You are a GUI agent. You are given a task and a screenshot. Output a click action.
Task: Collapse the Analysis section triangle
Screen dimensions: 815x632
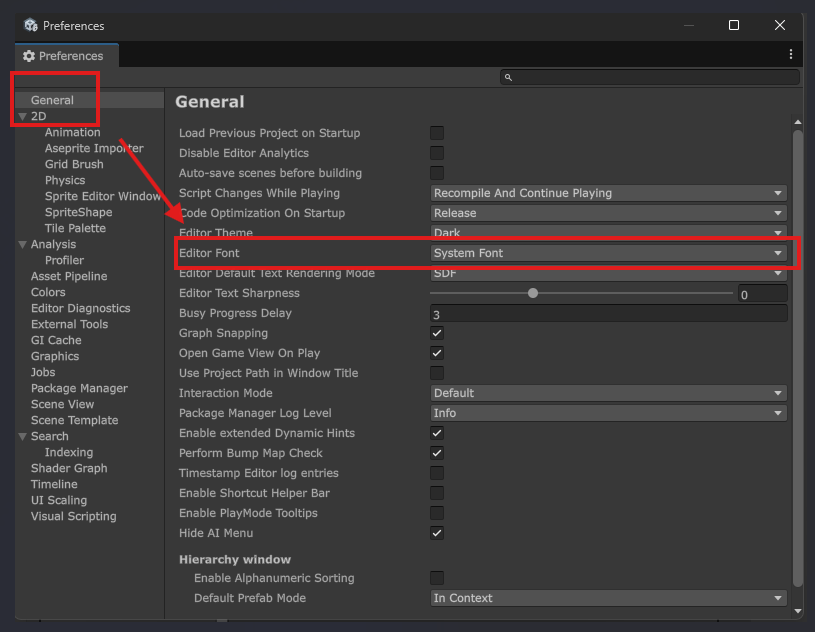click(22, 244)
